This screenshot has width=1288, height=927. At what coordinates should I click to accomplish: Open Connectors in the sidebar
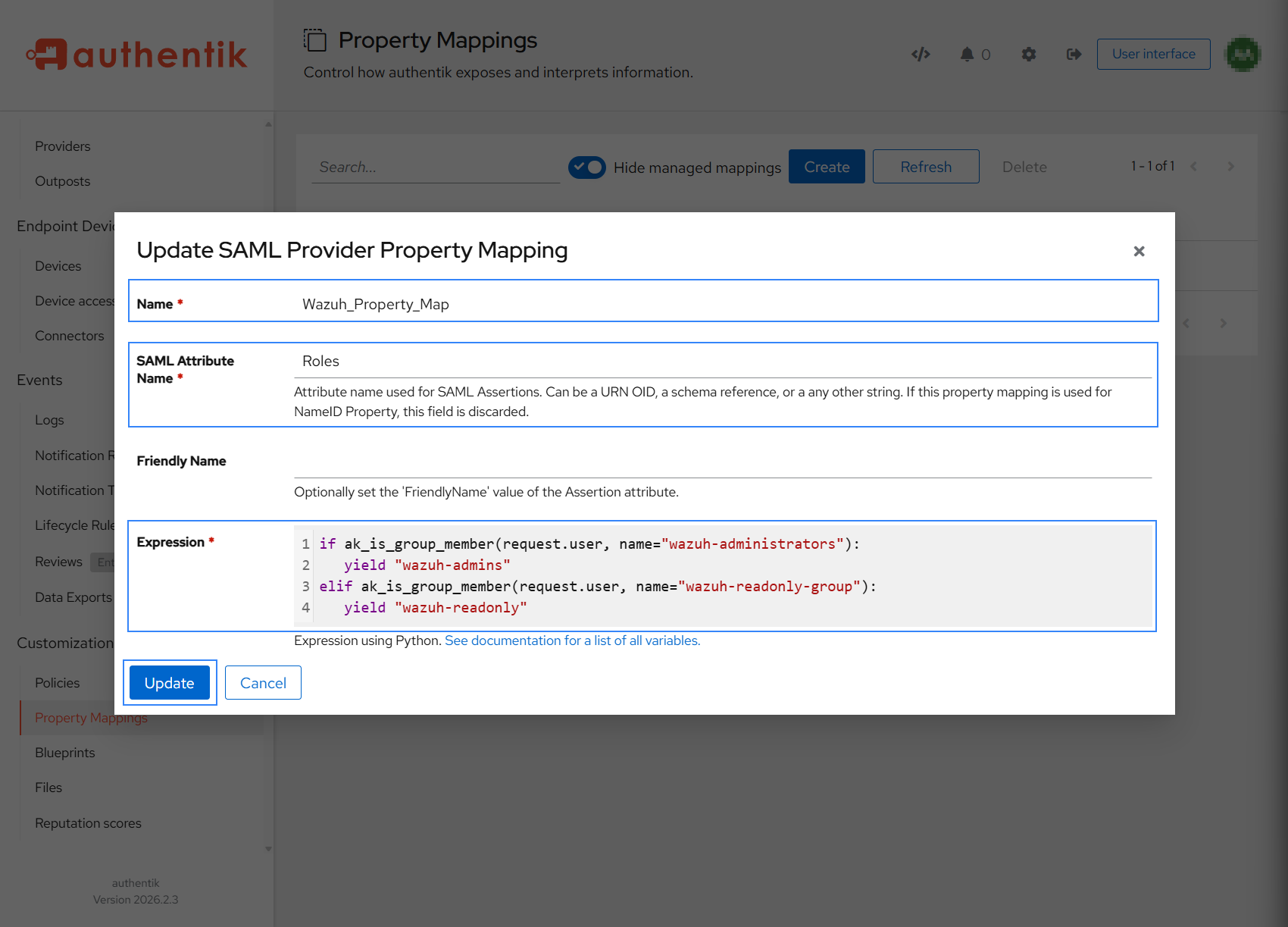69,336
